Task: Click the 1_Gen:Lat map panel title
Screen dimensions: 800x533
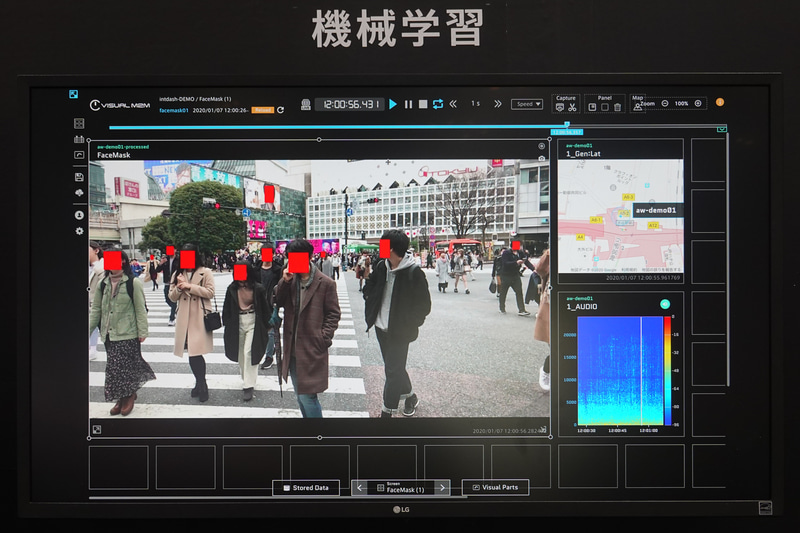Action: click(583, 154)
